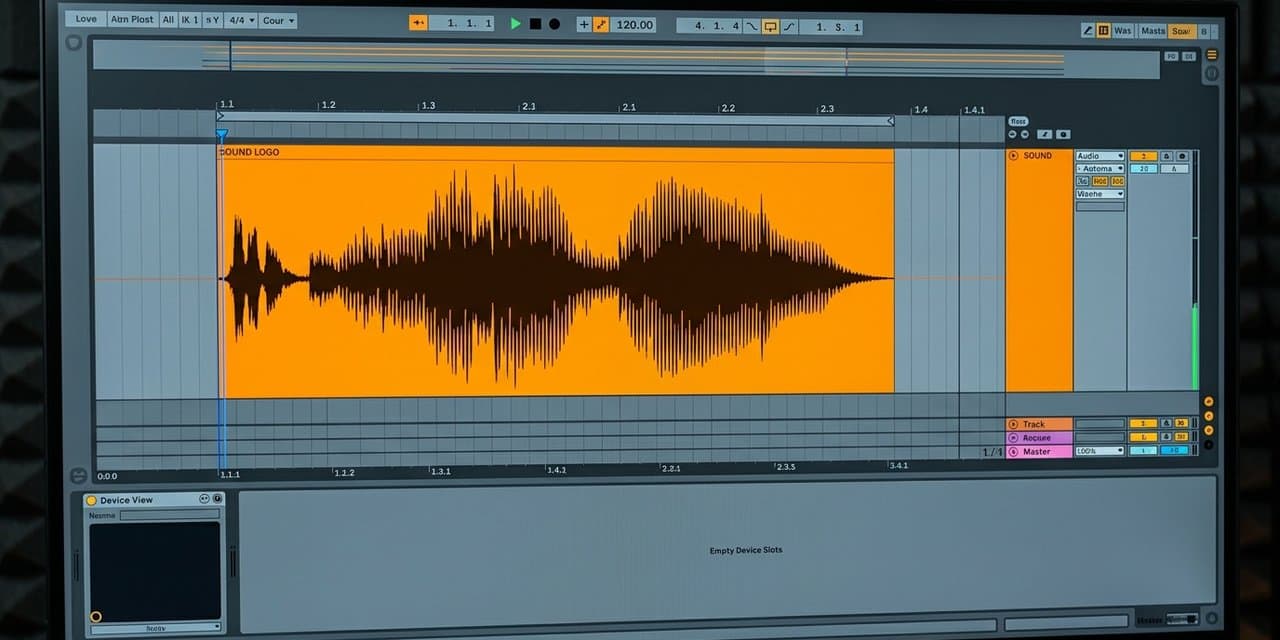Open the Waehe dropdown on the SOUND track

point(1100,194)
